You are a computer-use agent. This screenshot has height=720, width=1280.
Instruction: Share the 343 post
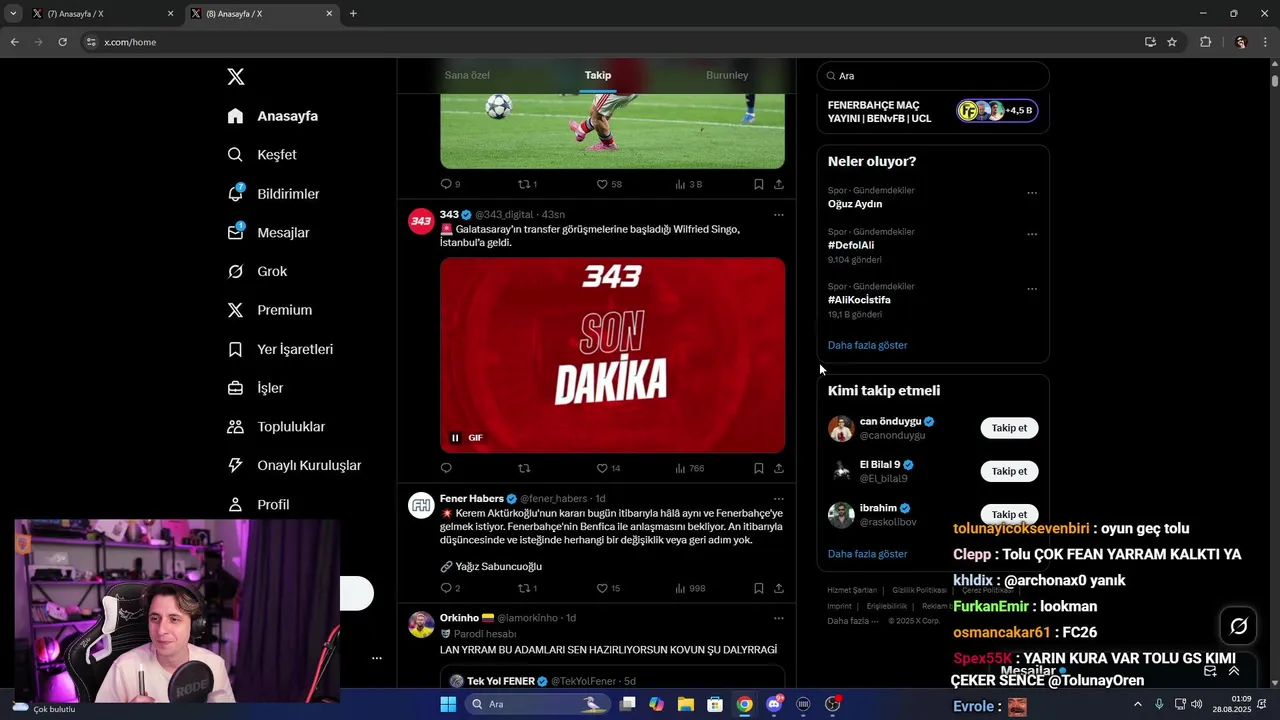779,468
